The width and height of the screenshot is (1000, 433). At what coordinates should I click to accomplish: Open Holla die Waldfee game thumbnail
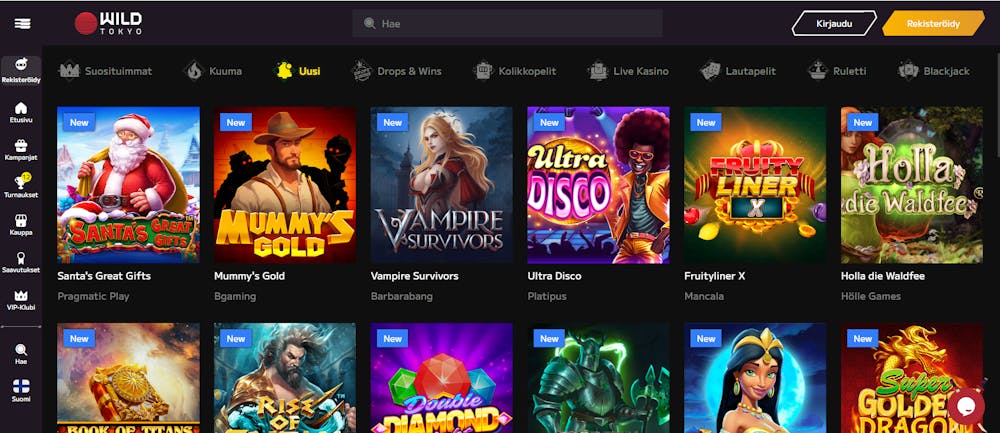click(912, 185)
